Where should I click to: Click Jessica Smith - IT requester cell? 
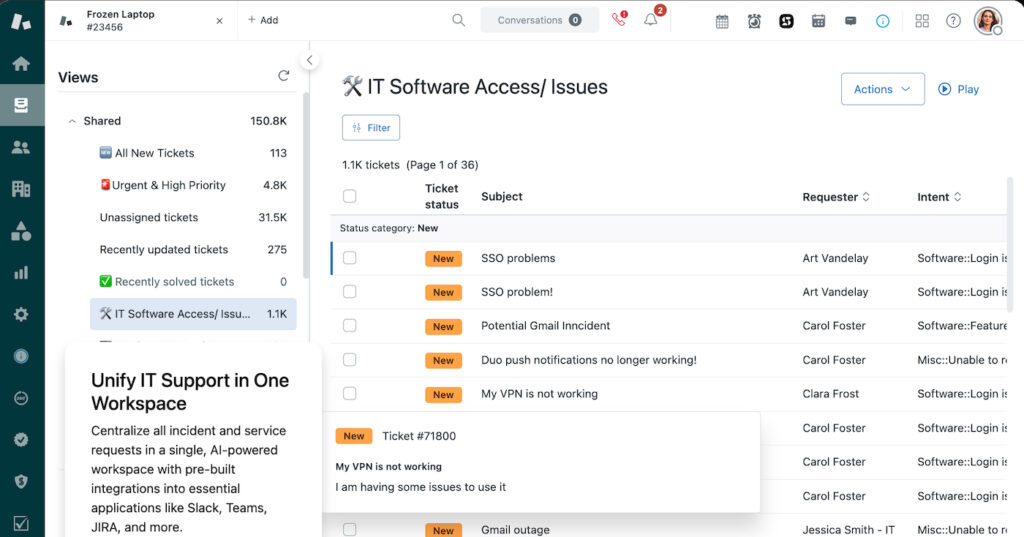click(848, 530)
